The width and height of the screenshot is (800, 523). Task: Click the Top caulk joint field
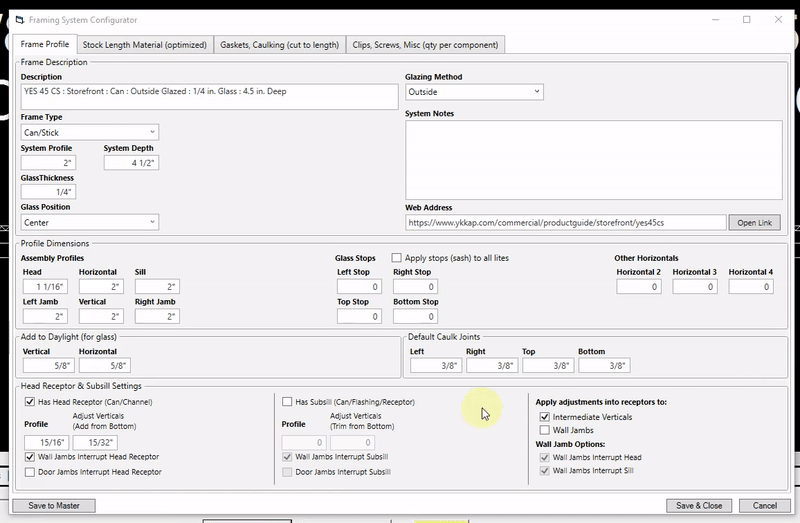click(x=548, y=365)
